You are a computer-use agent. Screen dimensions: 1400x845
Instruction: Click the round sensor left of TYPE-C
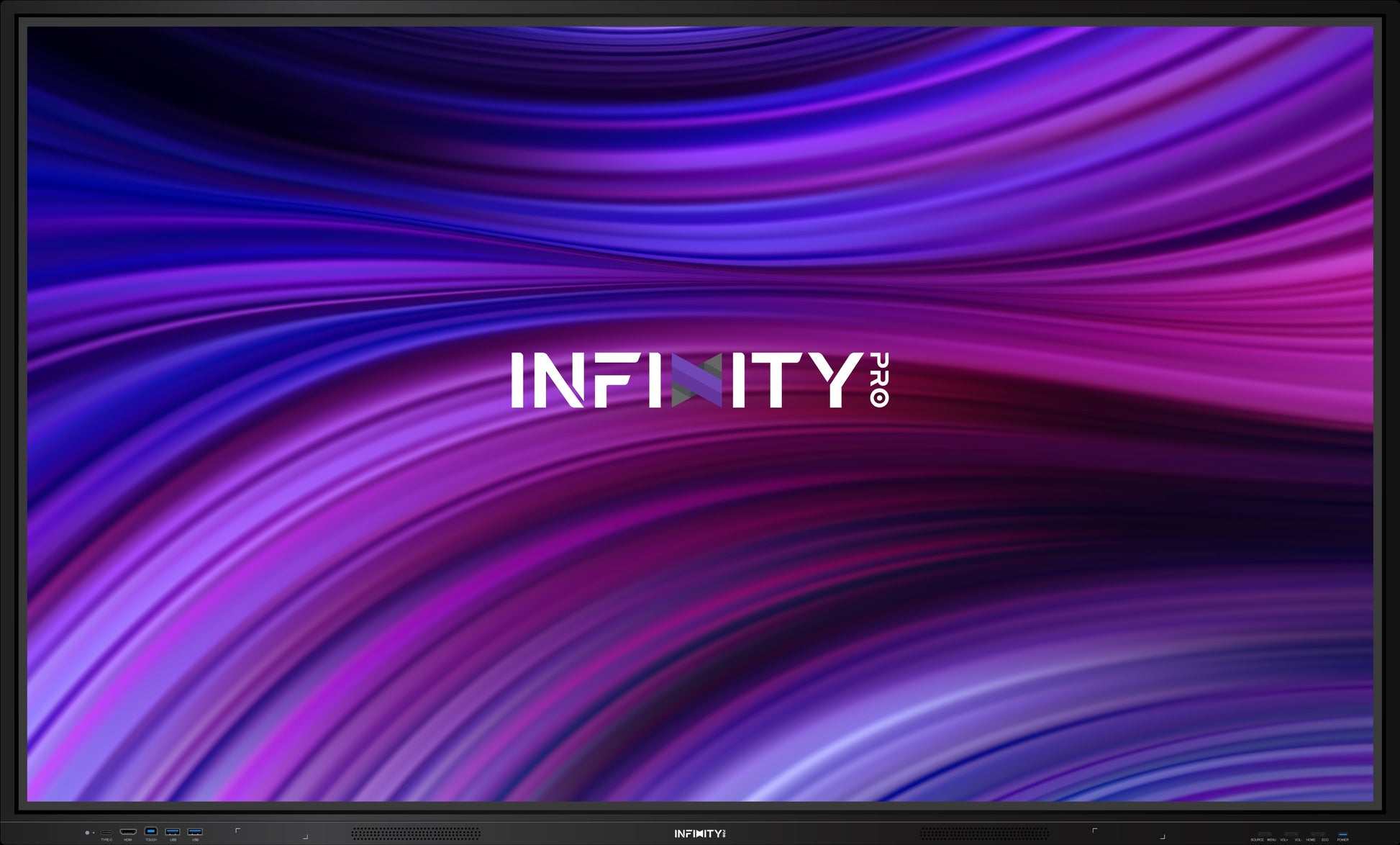[87, 833]
